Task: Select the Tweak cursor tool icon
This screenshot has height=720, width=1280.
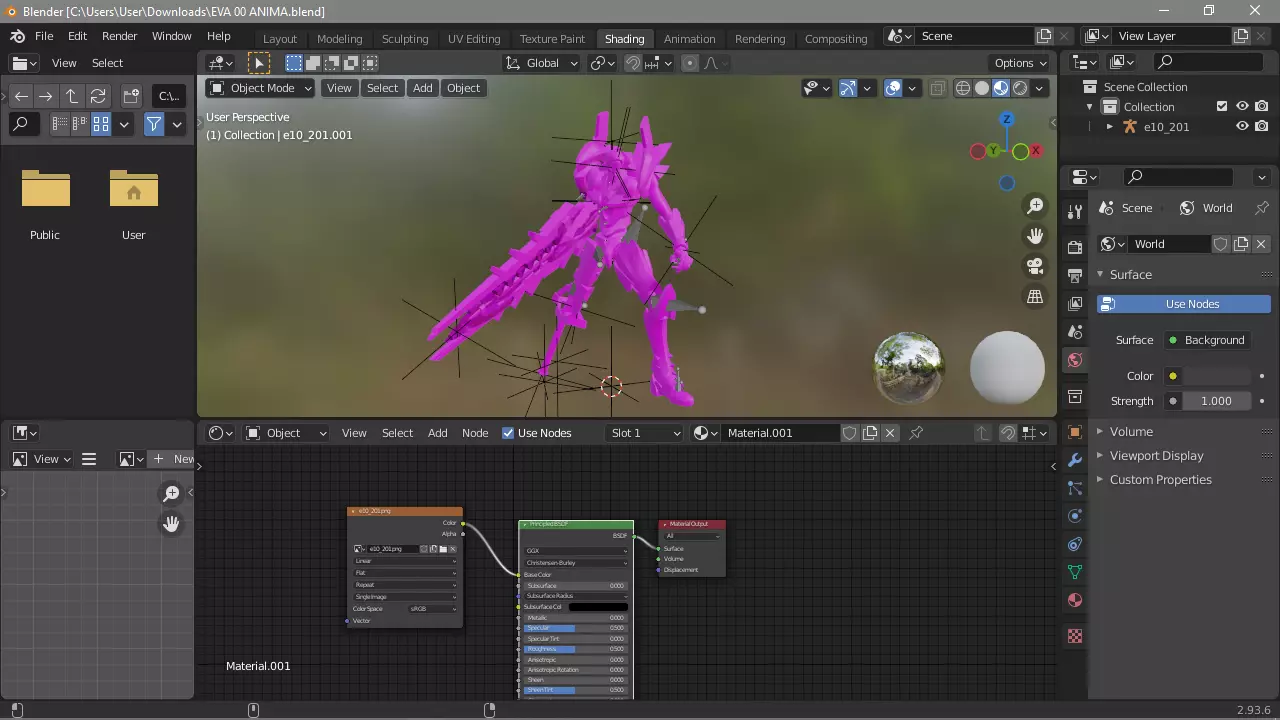Action: click(259, 63)
